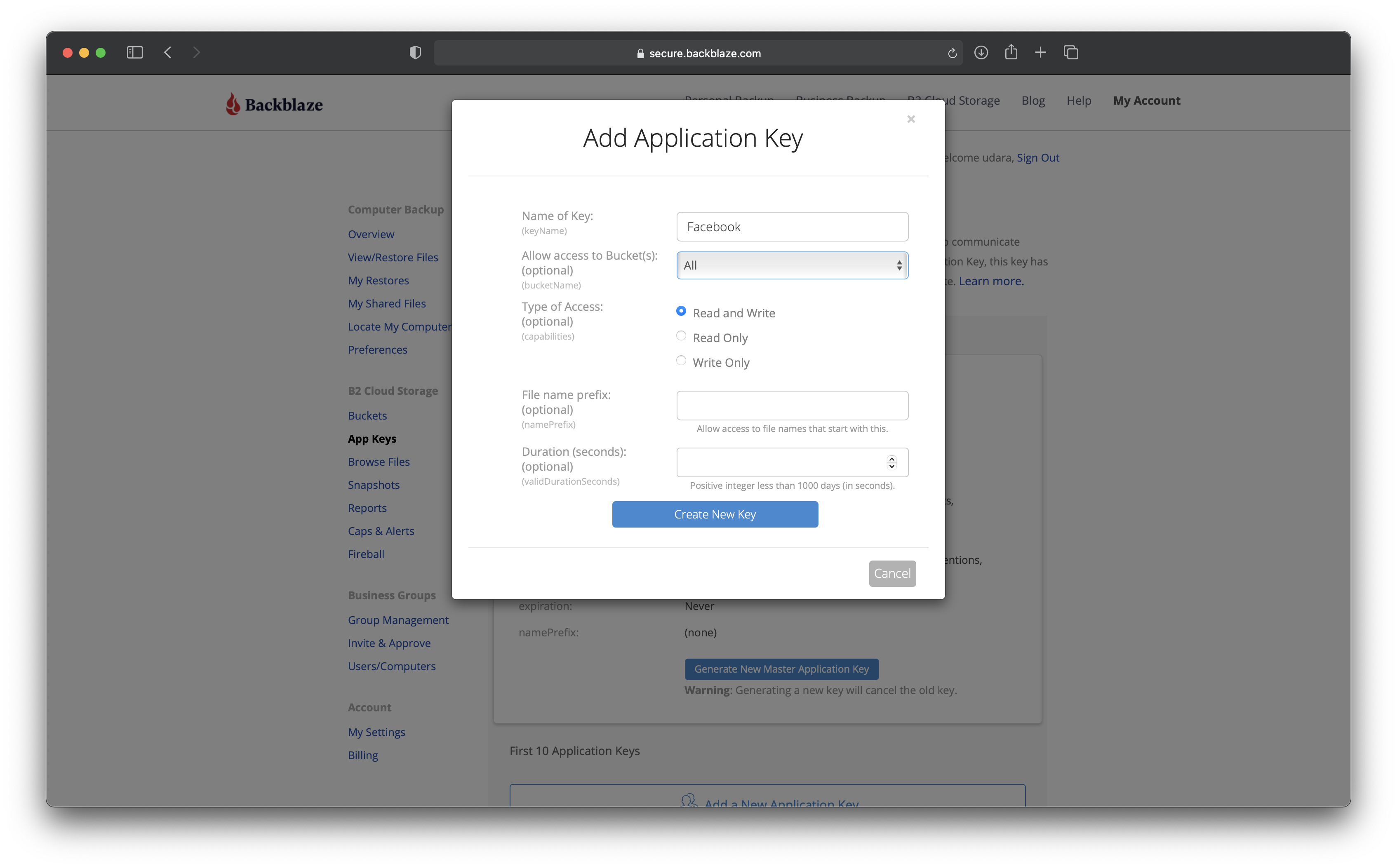The width and height of the screenshot is (1397, 868).
Task: Open My Settings under Account
Action: point(376,732)
